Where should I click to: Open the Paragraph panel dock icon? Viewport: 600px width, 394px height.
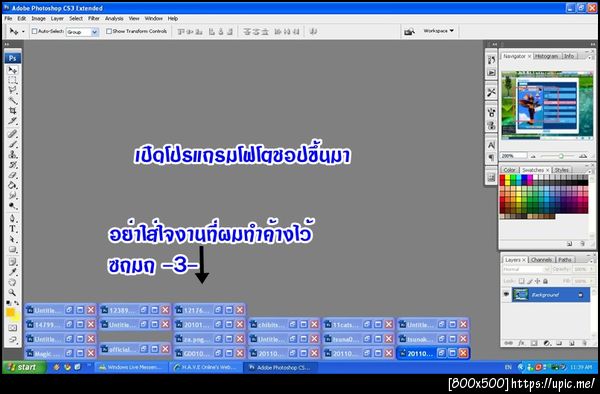click(491, 157)
